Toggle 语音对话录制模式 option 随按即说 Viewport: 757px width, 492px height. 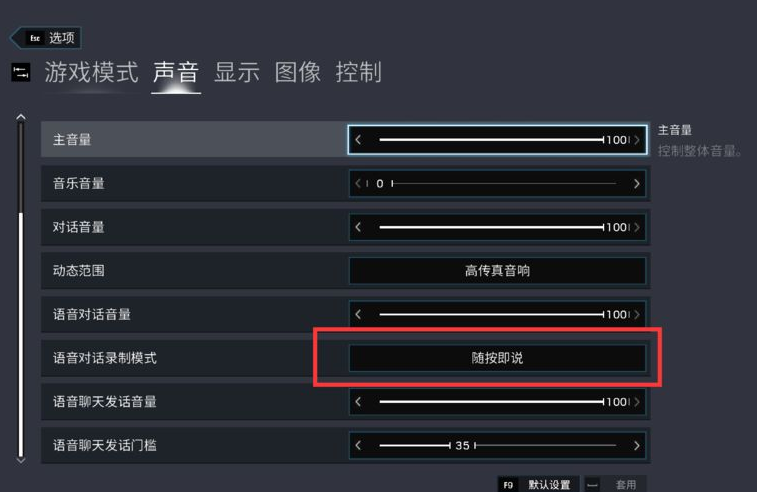(x=497, y=358)
